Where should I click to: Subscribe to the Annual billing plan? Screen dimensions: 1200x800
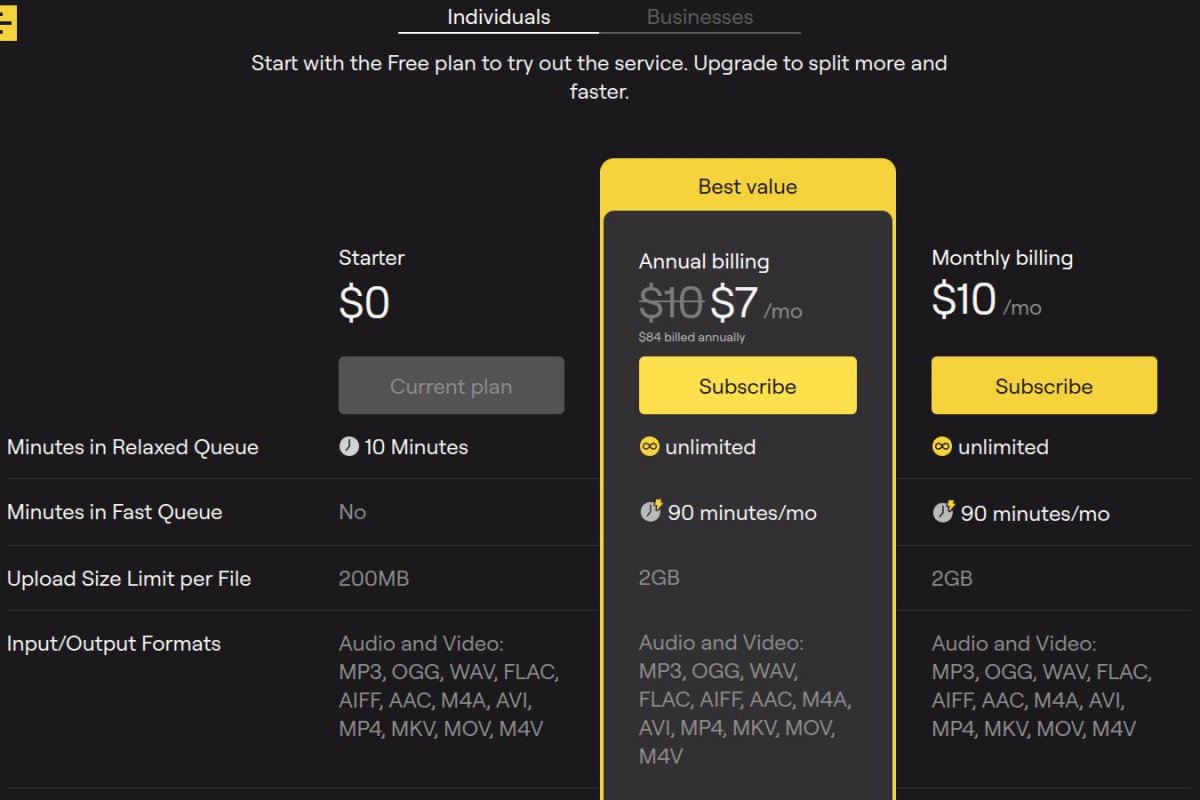coord(747,385)
